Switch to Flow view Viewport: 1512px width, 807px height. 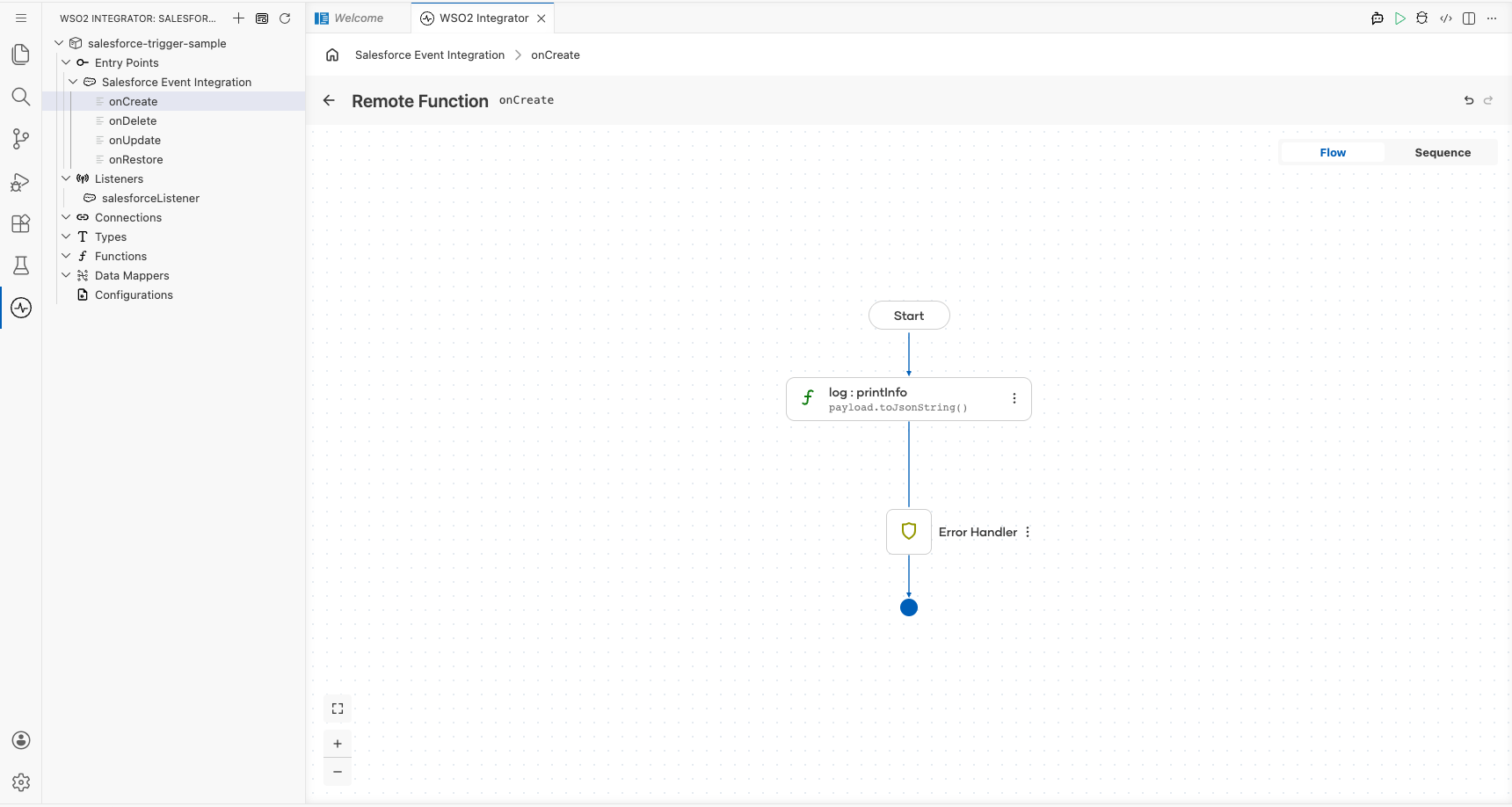coord(1333,152)
